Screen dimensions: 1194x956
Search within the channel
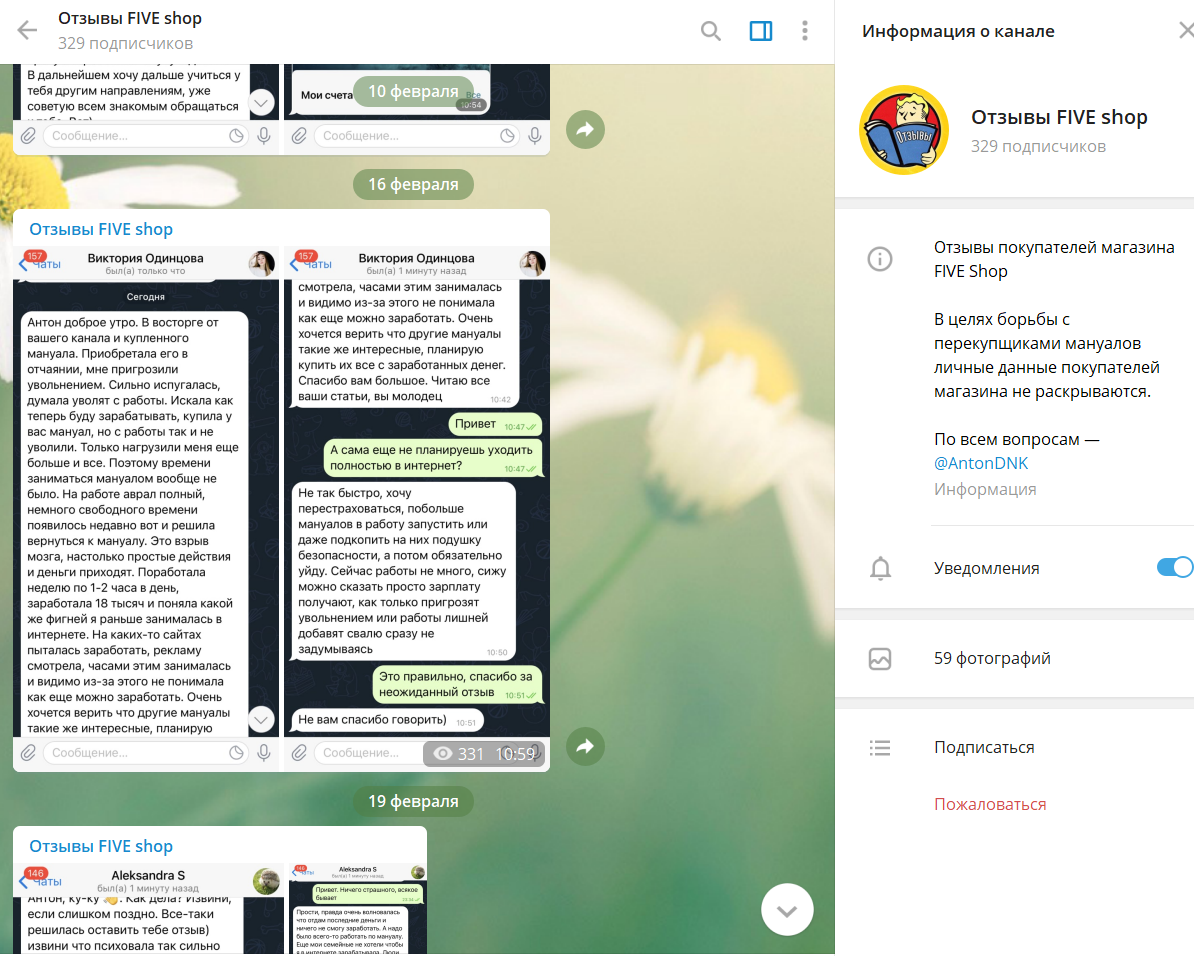[710, 31]
